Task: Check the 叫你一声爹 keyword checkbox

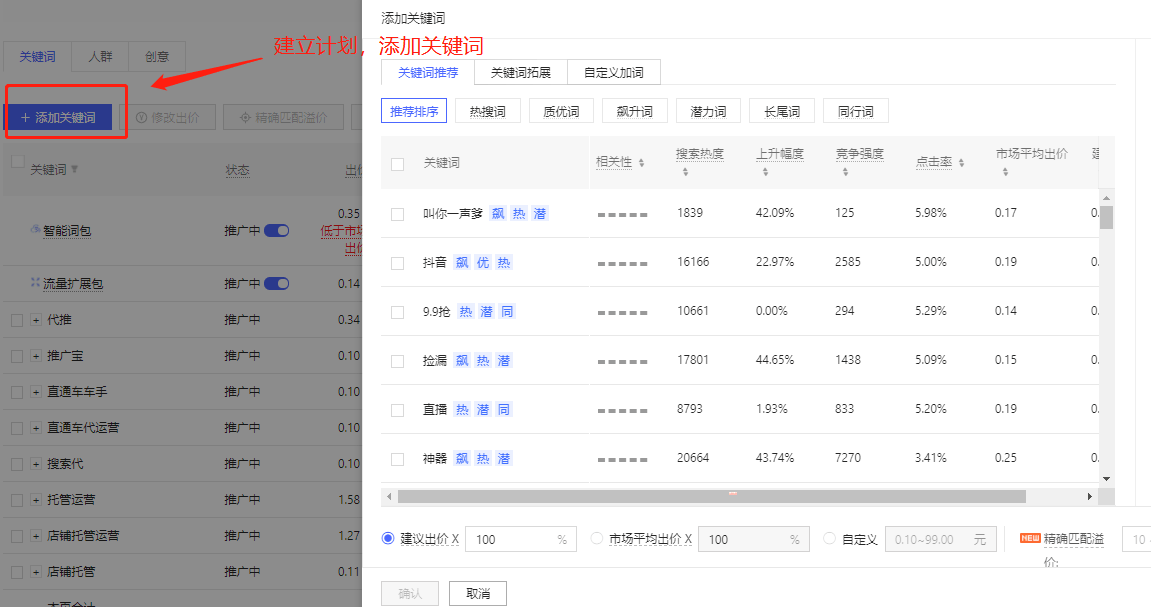Action: (397, 214)
